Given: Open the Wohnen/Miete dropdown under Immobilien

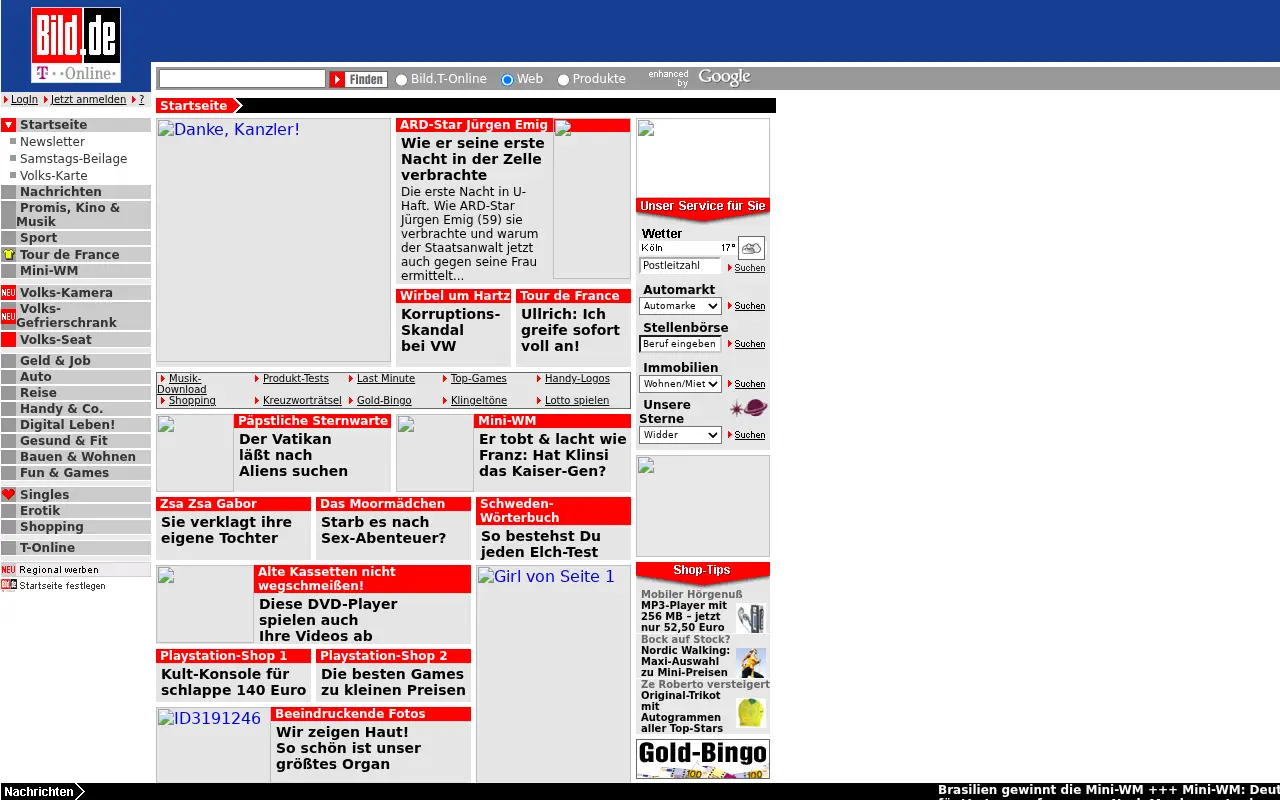Looking at the screenshot, I should coord(680,384).
